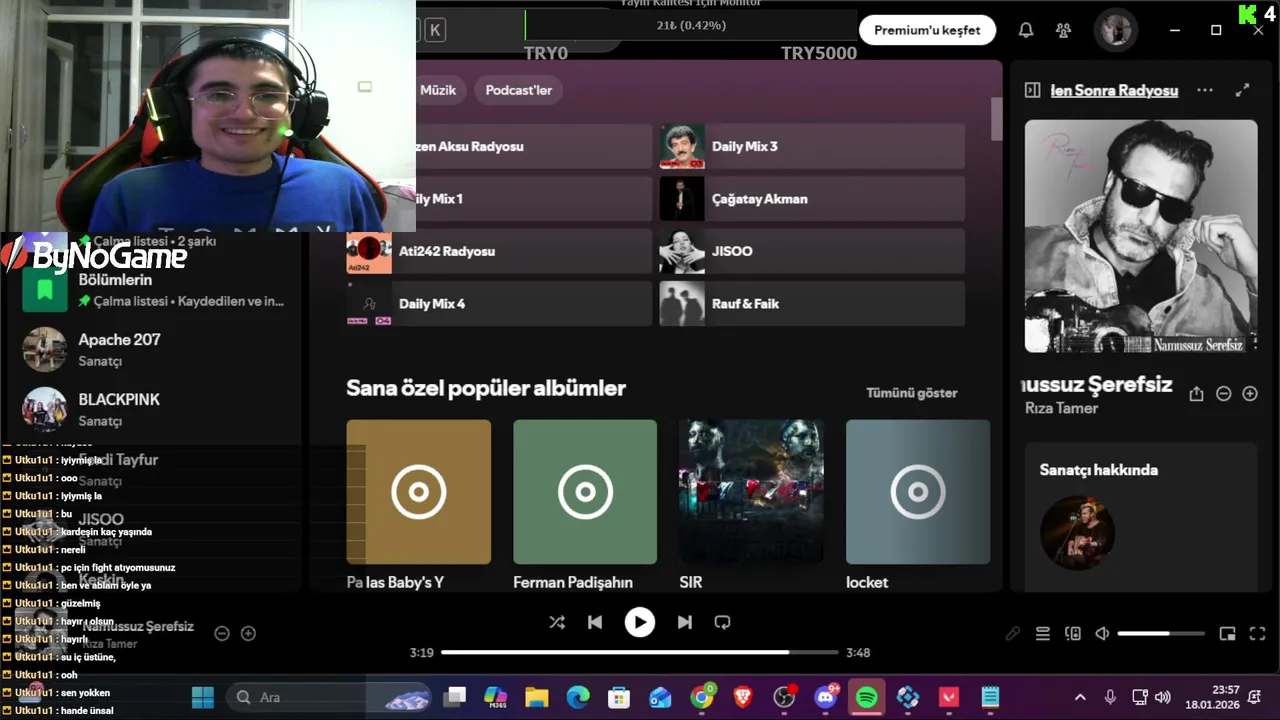Open Brave browser from the taskbar

point(743,697)
